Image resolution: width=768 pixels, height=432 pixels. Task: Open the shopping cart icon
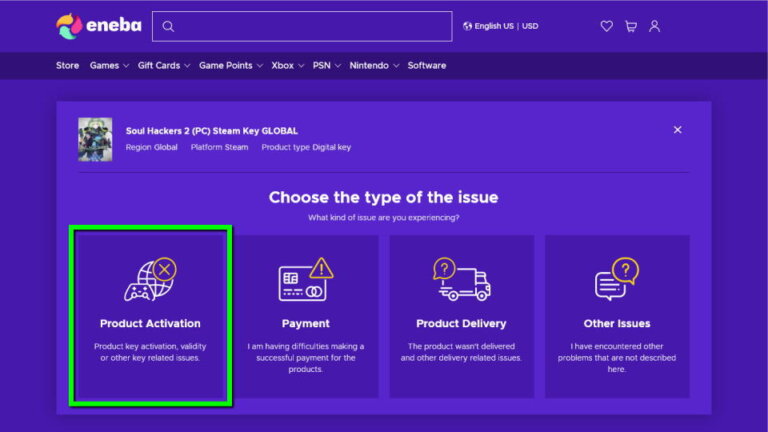[x=631, y=26]
